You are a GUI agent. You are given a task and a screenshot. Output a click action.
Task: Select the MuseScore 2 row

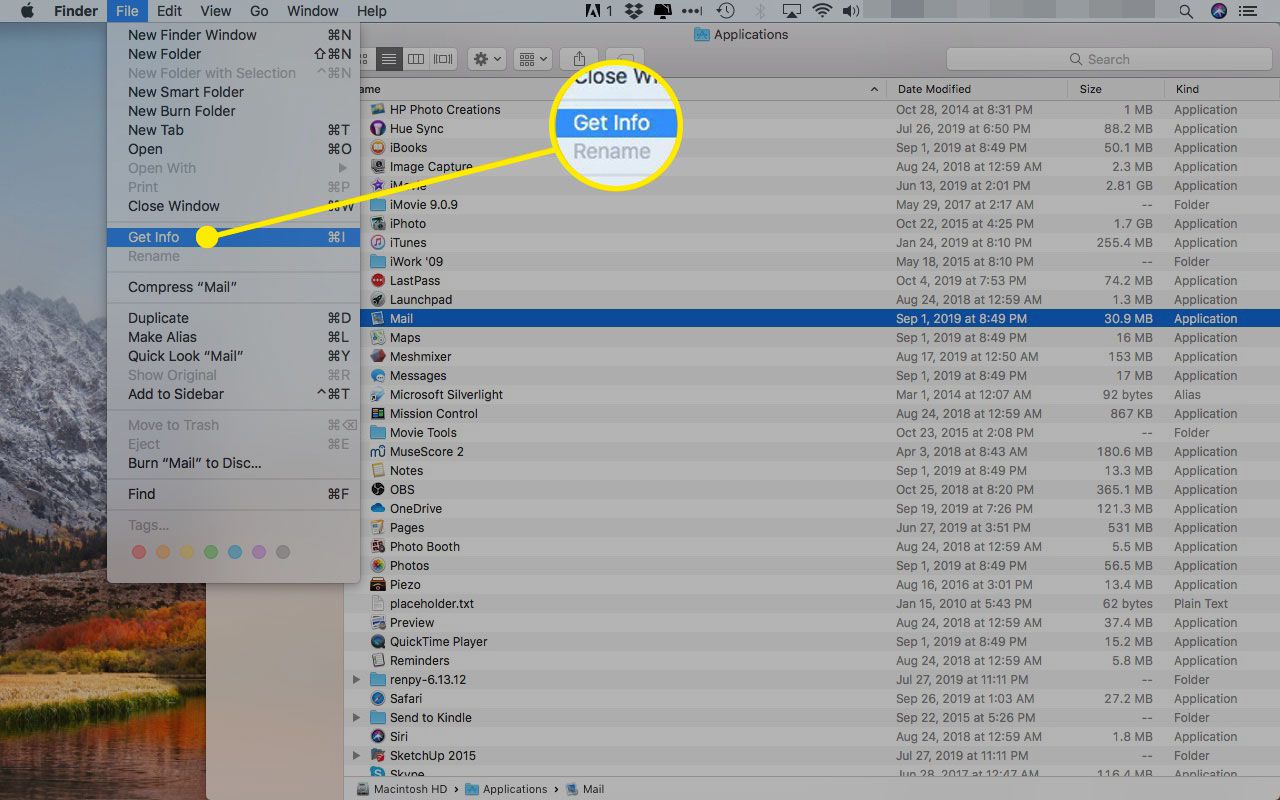pyautogui.click(x=812, y=452)
